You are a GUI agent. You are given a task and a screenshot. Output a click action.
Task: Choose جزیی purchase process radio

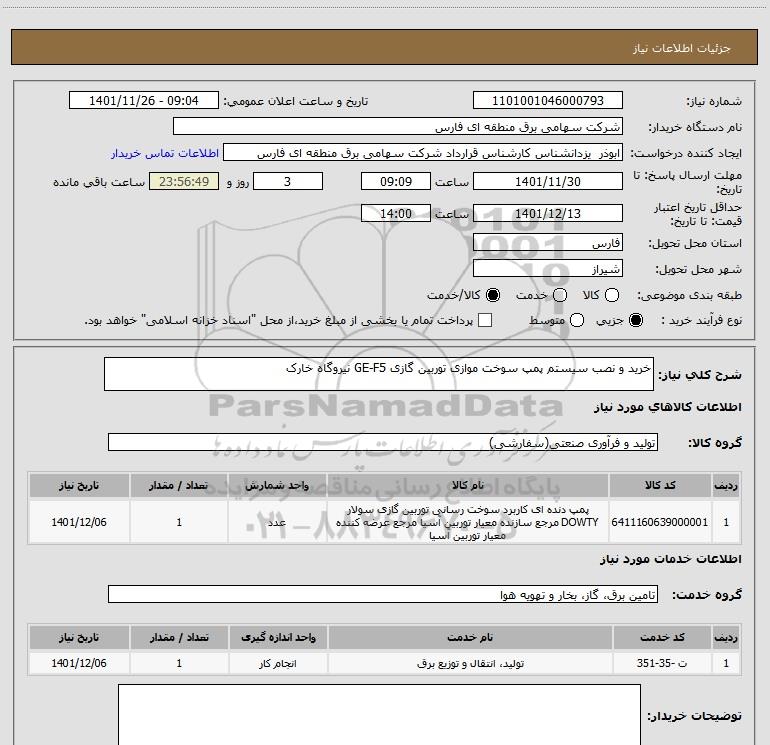click(x=635, y=320)
